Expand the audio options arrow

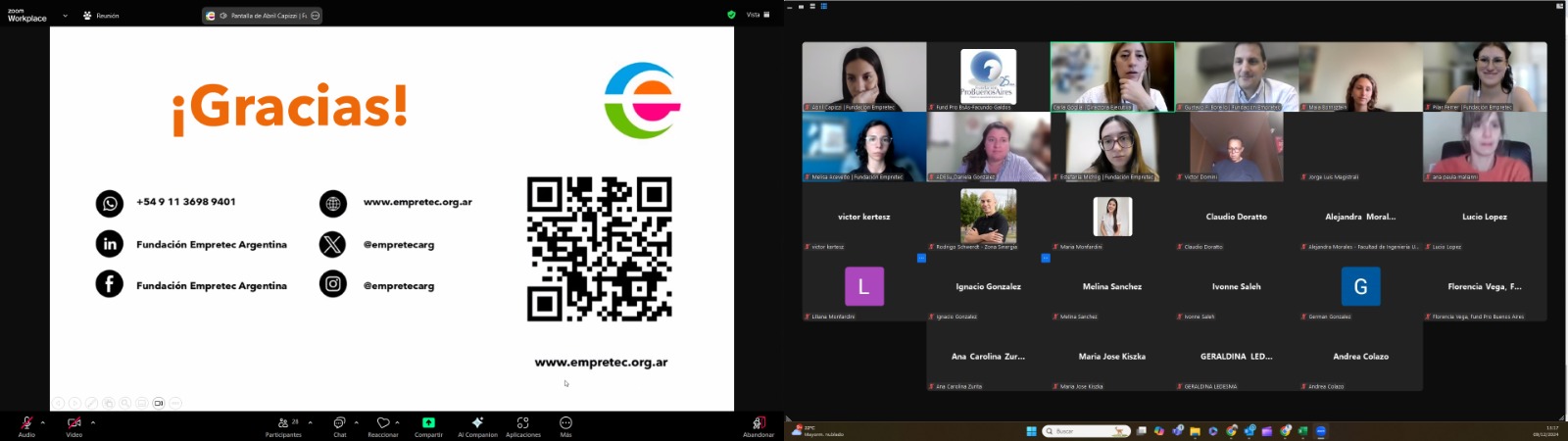pos(43,422)
